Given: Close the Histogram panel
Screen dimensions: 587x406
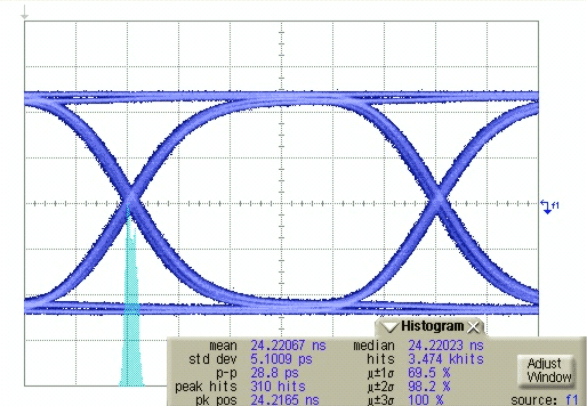Looking at the screenshot, I should pyautogui.click(x=474, y=328).
